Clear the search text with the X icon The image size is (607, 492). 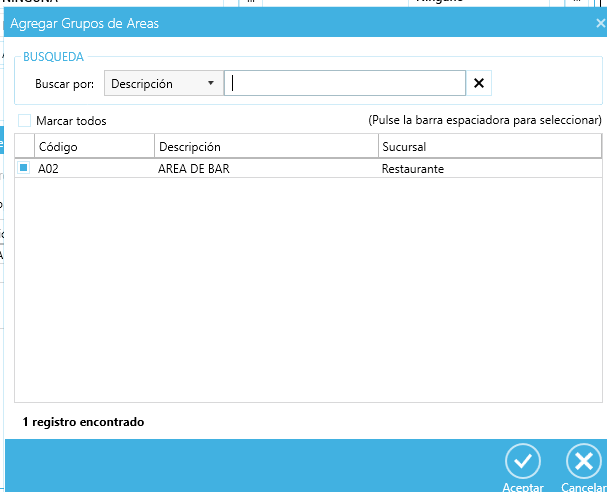[x=479, y=84]
